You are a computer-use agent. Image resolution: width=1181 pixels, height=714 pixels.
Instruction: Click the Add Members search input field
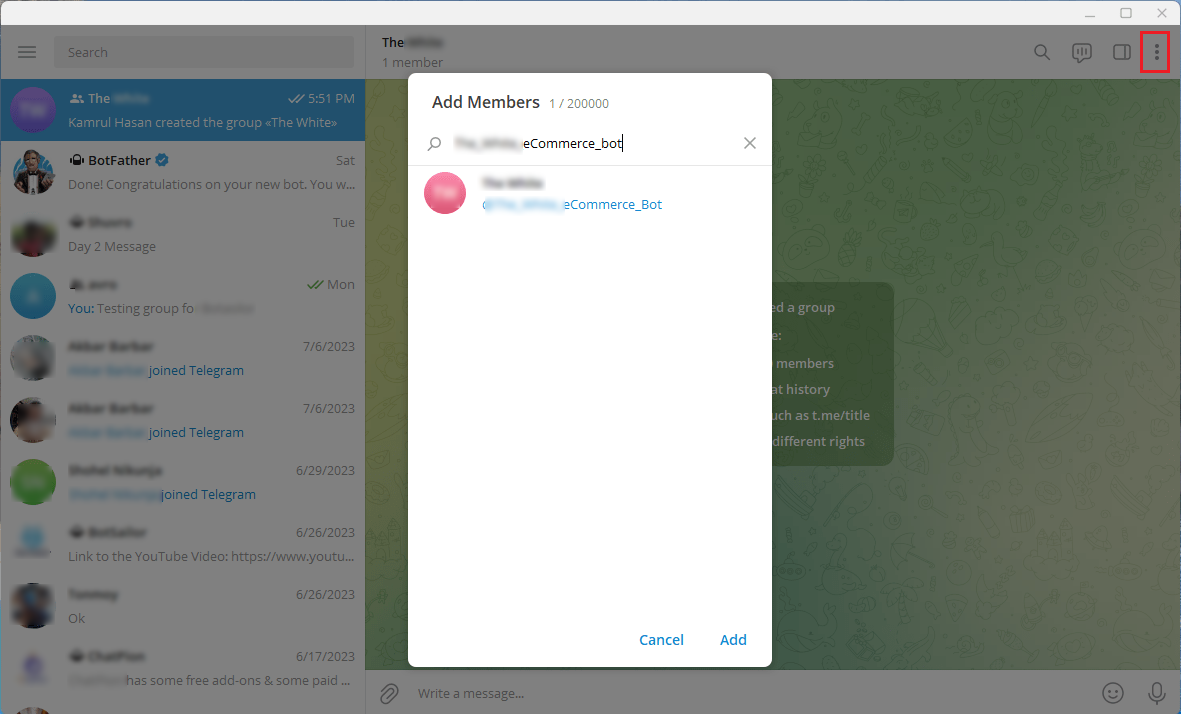coord(590,143)
